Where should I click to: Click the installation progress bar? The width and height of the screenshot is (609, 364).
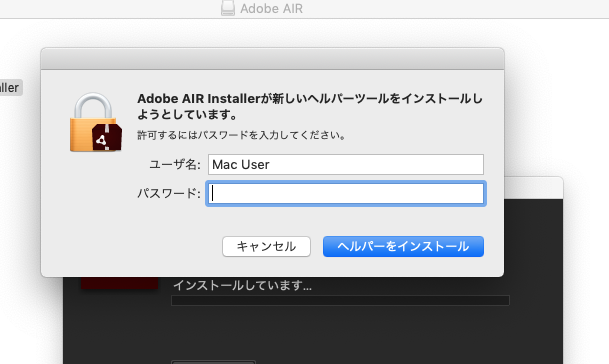[x=340, y=300]
